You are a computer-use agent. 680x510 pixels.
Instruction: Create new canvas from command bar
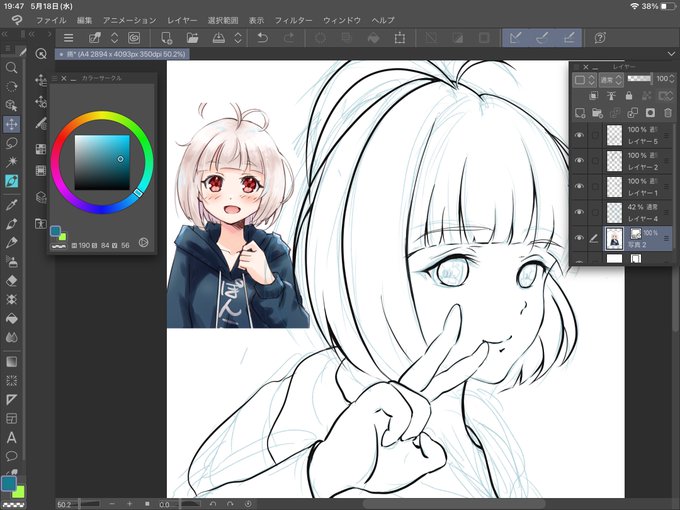tap(167, 38)
